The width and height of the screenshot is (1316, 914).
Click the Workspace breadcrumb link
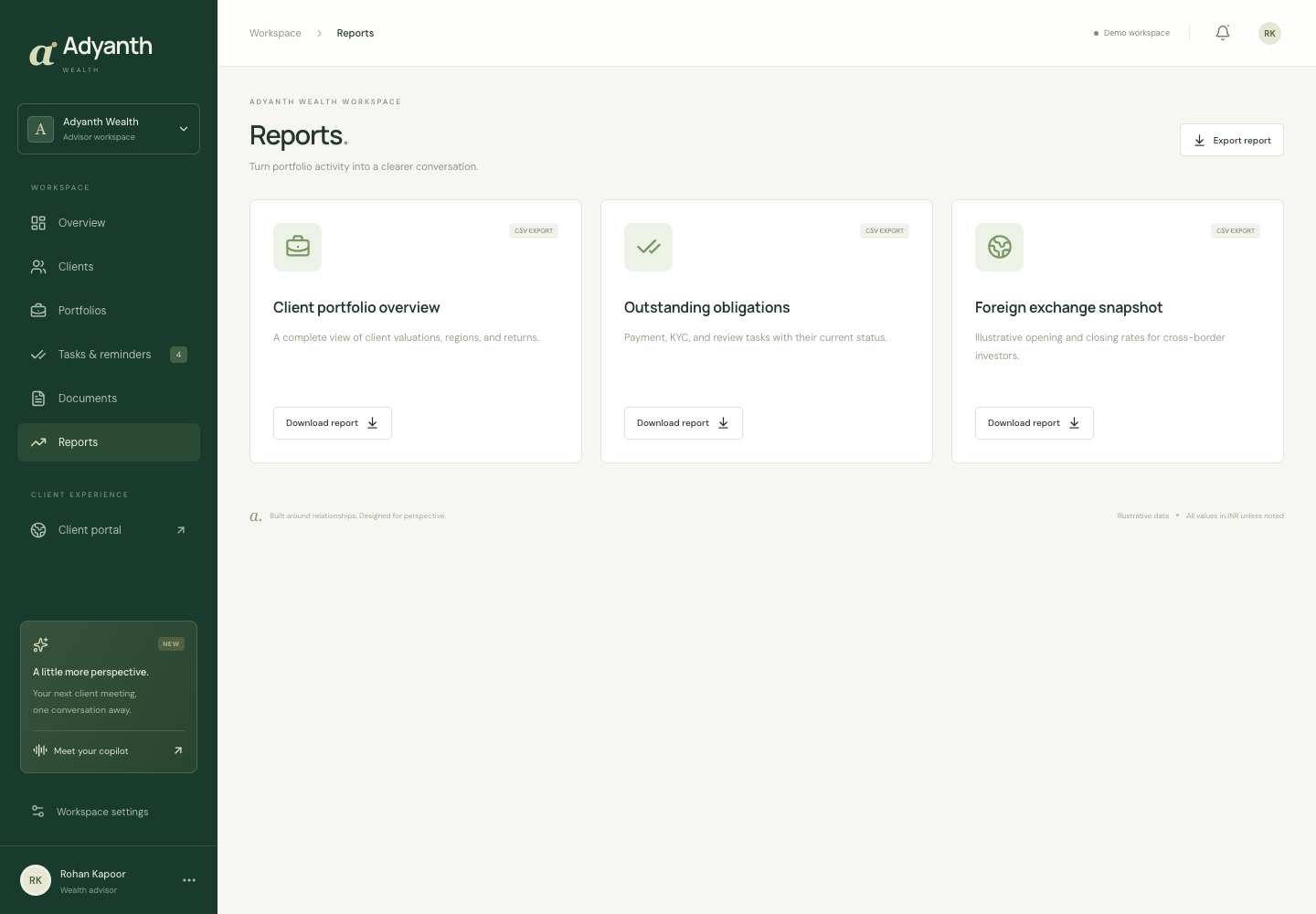coord(275,33)
